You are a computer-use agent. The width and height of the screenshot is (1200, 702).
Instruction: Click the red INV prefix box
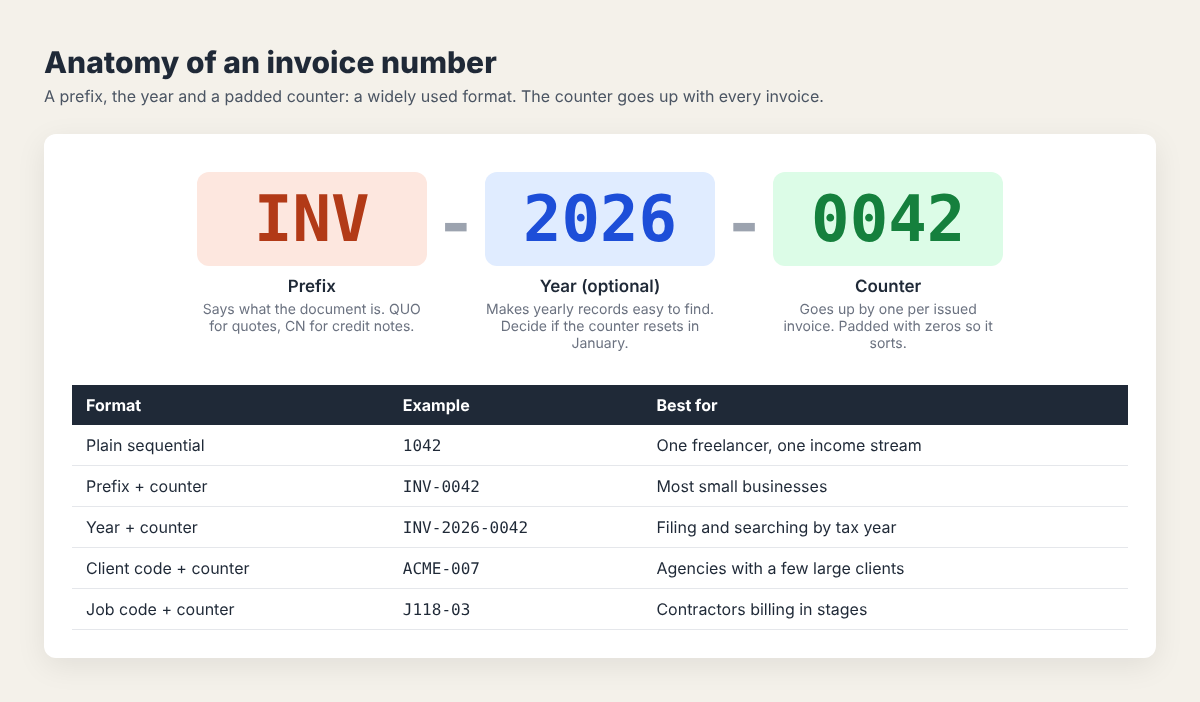pyautogui.click(x=312, y=219)
